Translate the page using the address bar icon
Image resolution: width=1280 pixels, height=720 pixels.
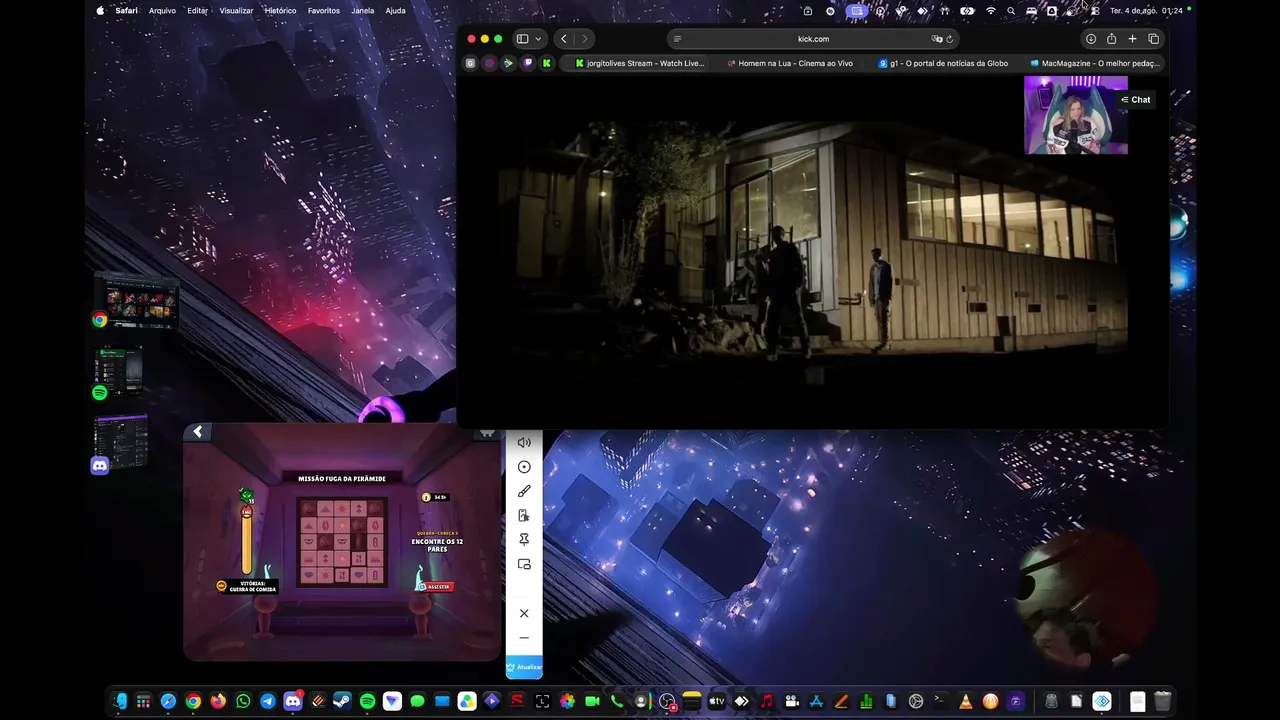[x=937, y=39]
